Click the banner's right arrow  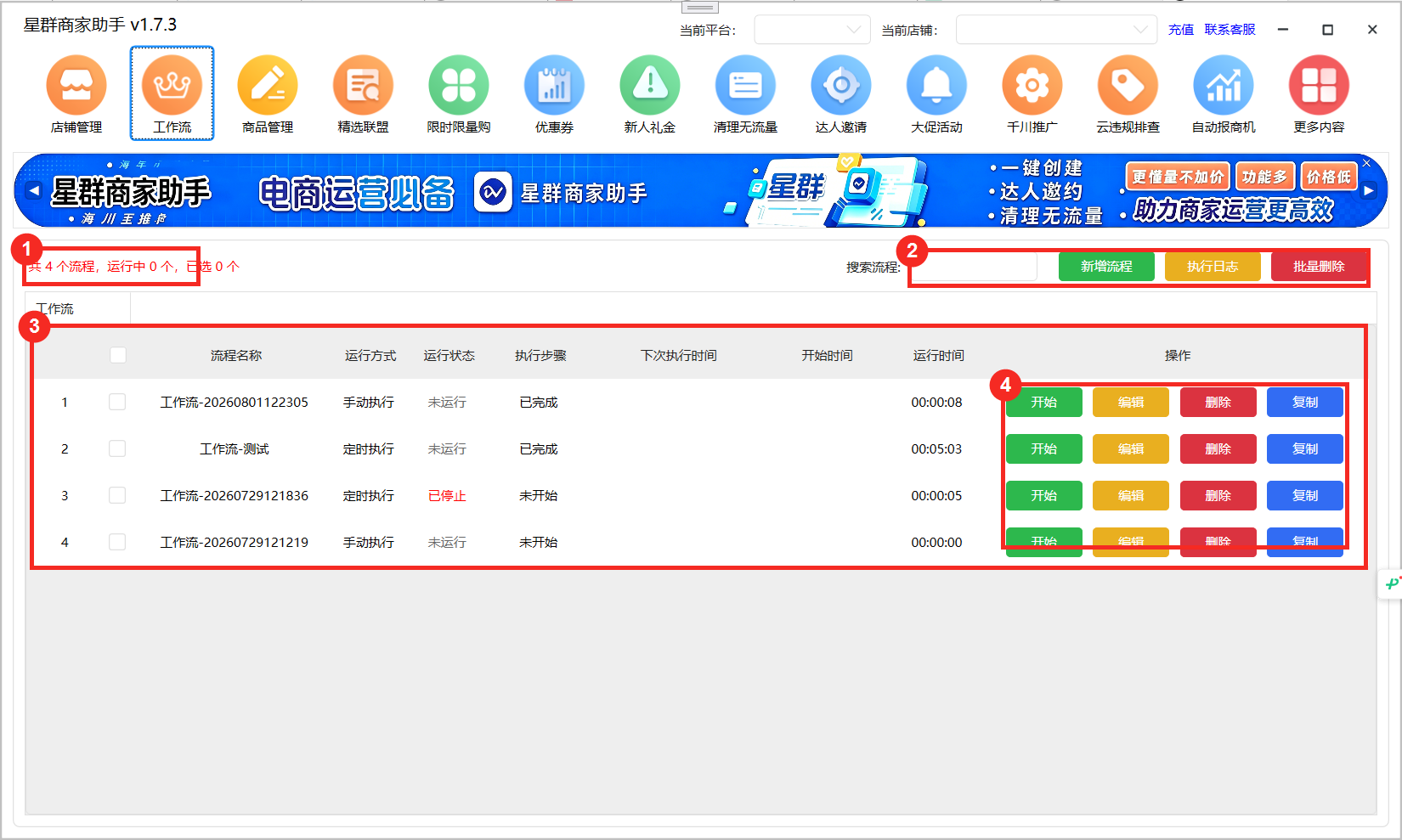click(x=1369, y=190)
